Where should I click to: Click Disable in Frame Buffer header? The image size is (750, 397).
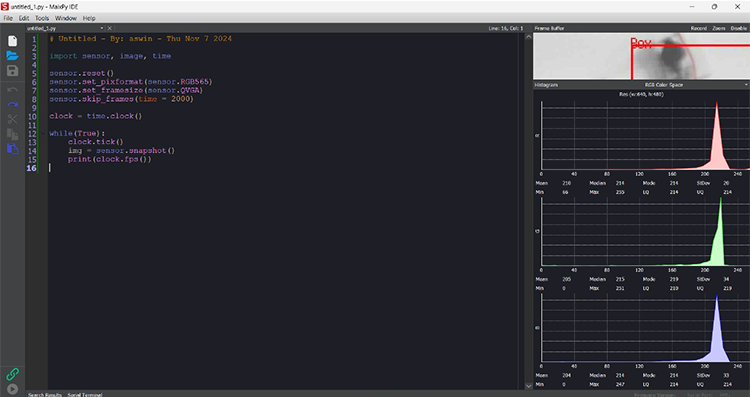739,28
